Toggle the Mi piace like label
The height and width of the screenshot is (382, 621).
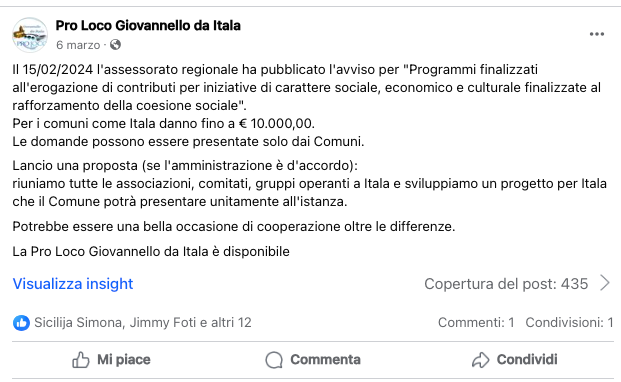tap(124, 359)
